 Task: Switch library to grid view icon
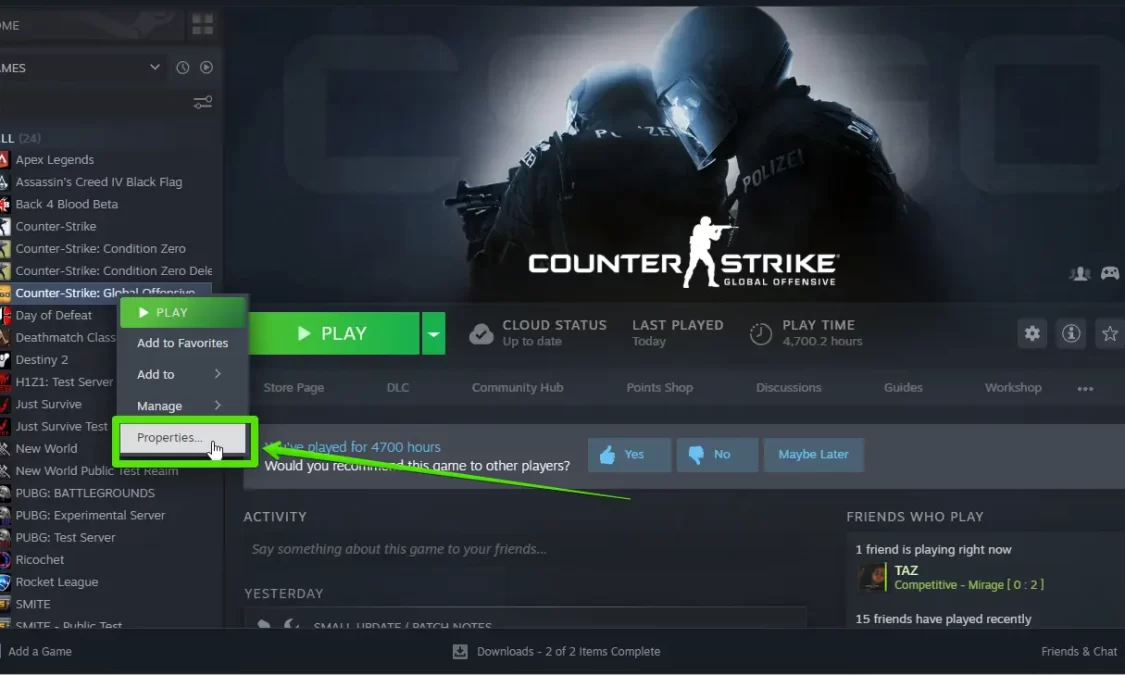(202, 25)
